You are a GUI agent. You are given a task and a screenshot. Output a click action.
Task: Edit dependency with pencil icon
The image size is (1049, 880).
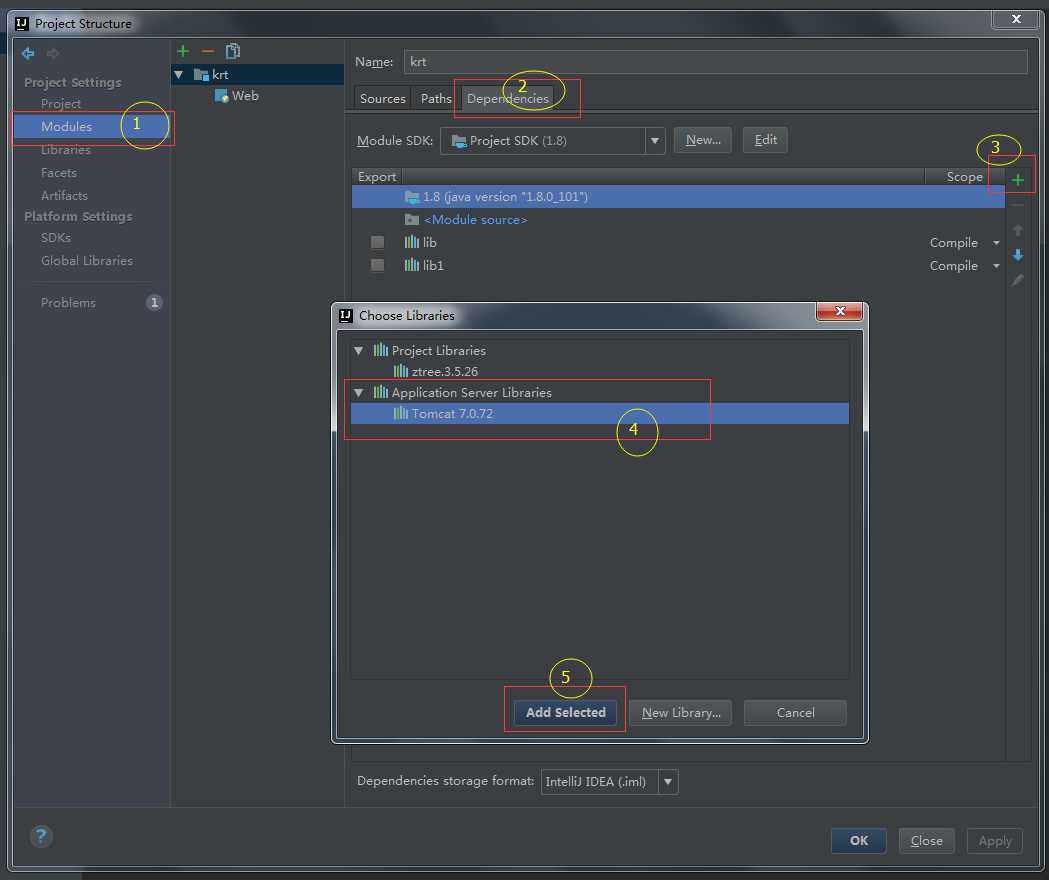[1018, 280]
